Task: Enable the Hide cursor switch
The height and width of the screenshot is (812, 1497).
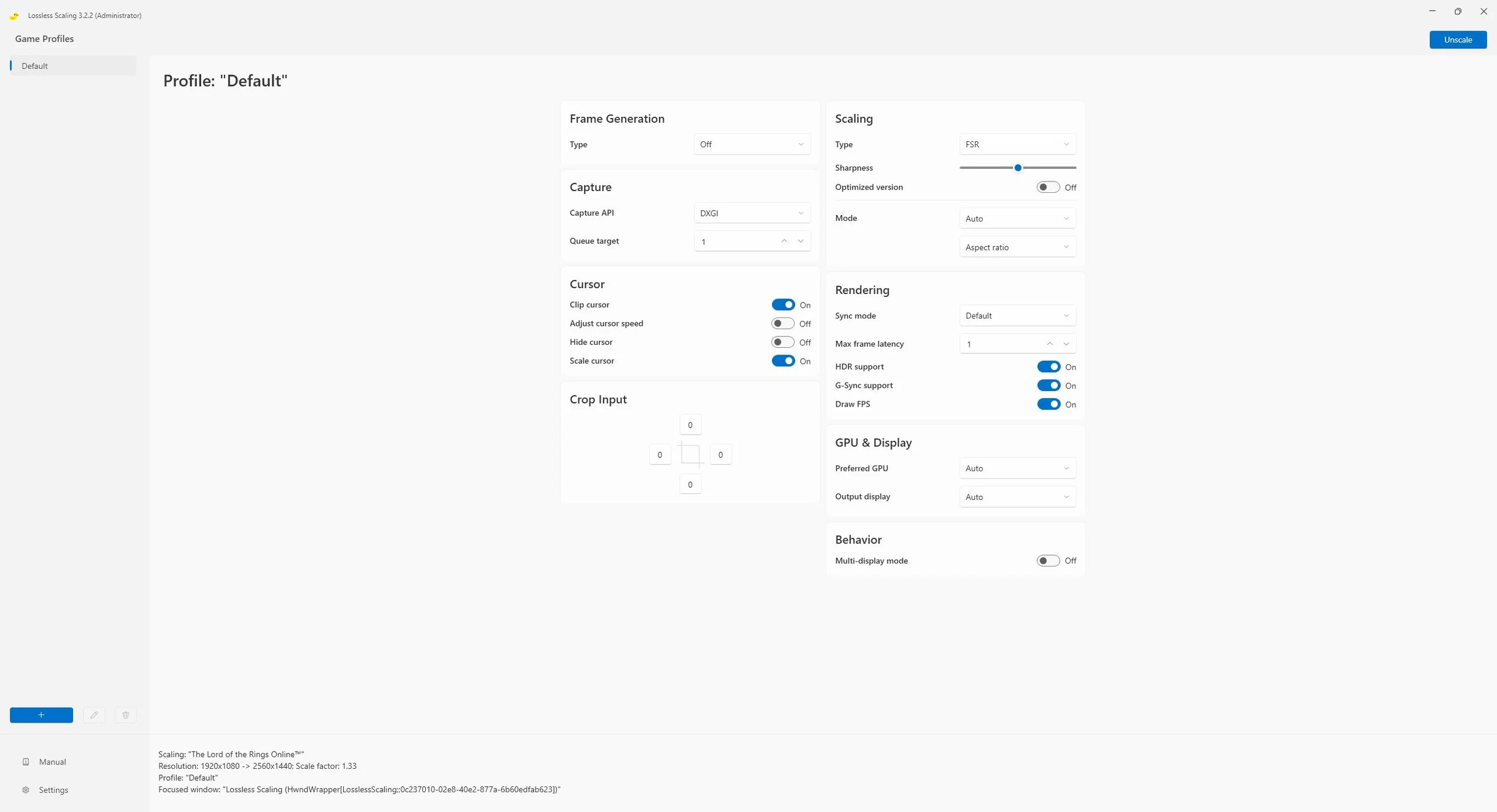Action: [783, 342]
